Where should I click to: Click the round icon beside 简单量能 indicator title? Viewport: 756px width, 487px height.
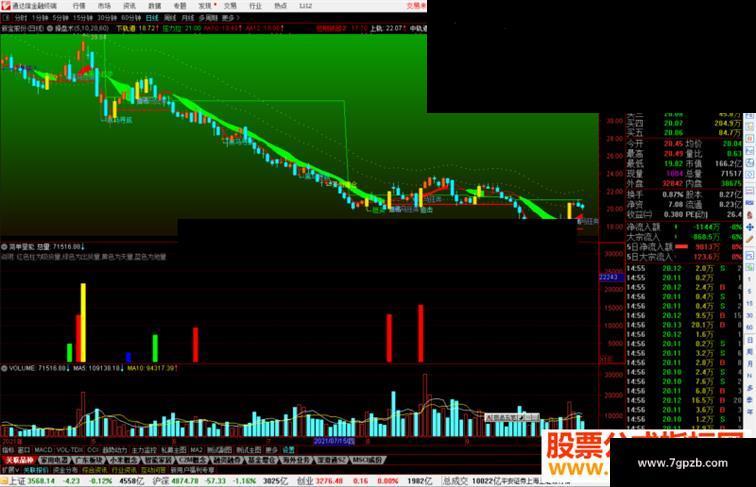click(4, 246)
